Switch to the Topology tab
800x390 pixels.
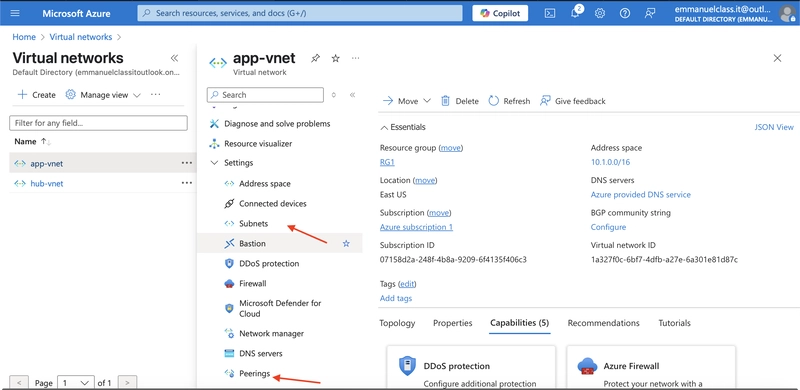[x=397, y=323]
